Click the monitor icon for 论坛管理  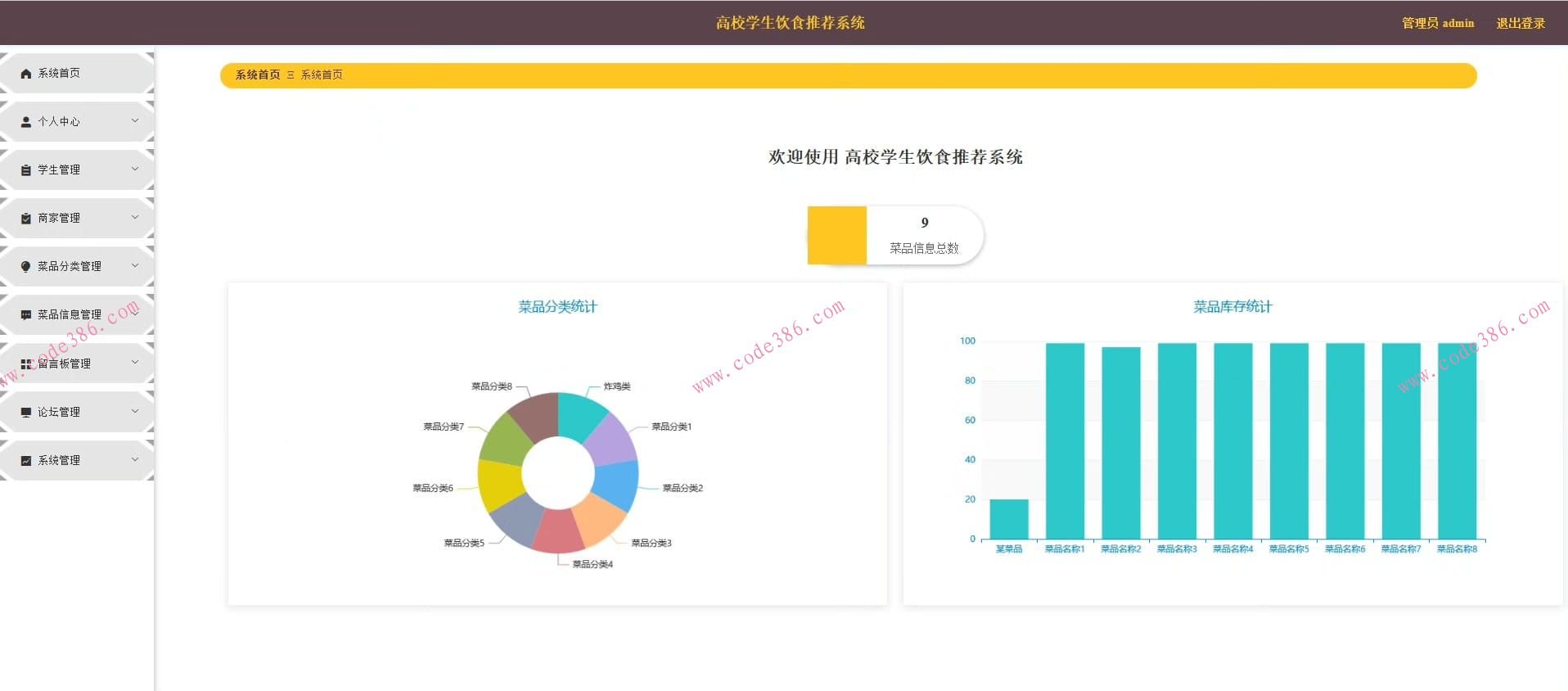(x=26, y=413)
